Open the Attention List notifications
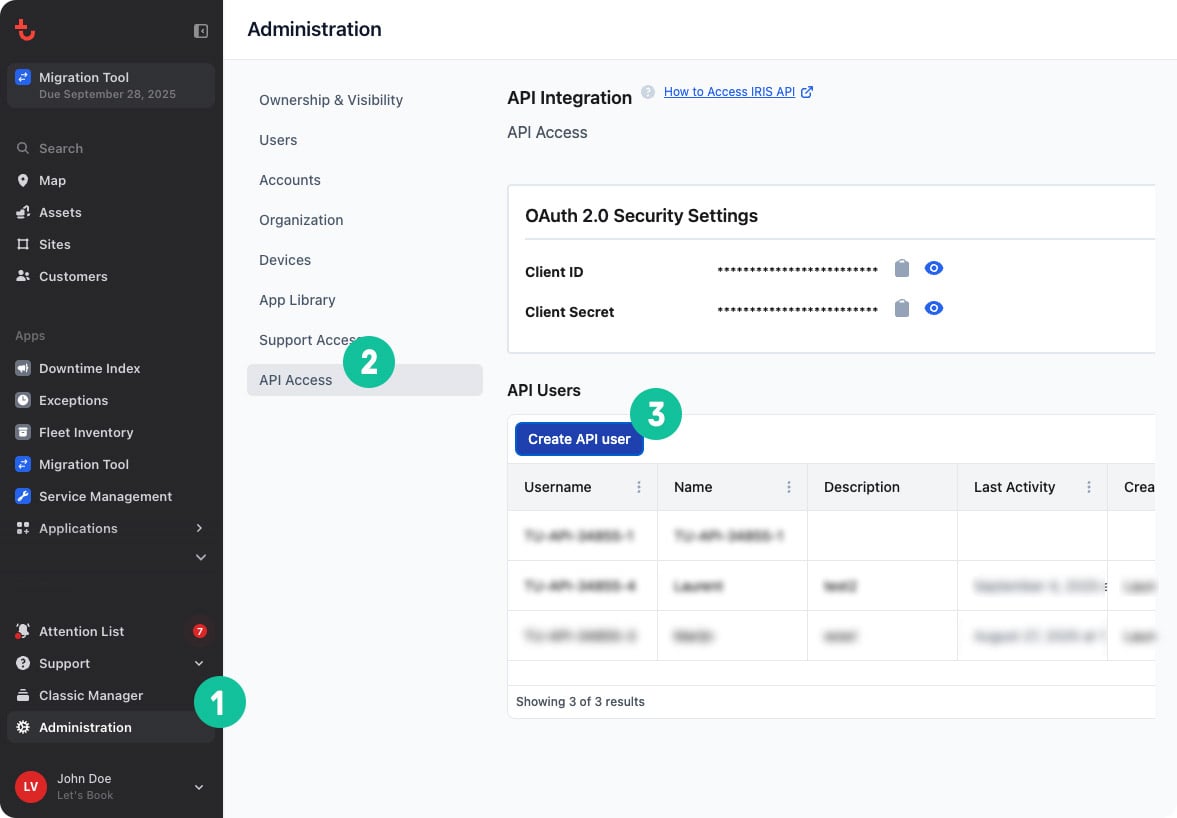Viewport: 1177px width, 818px height. (x=81, y=631)
